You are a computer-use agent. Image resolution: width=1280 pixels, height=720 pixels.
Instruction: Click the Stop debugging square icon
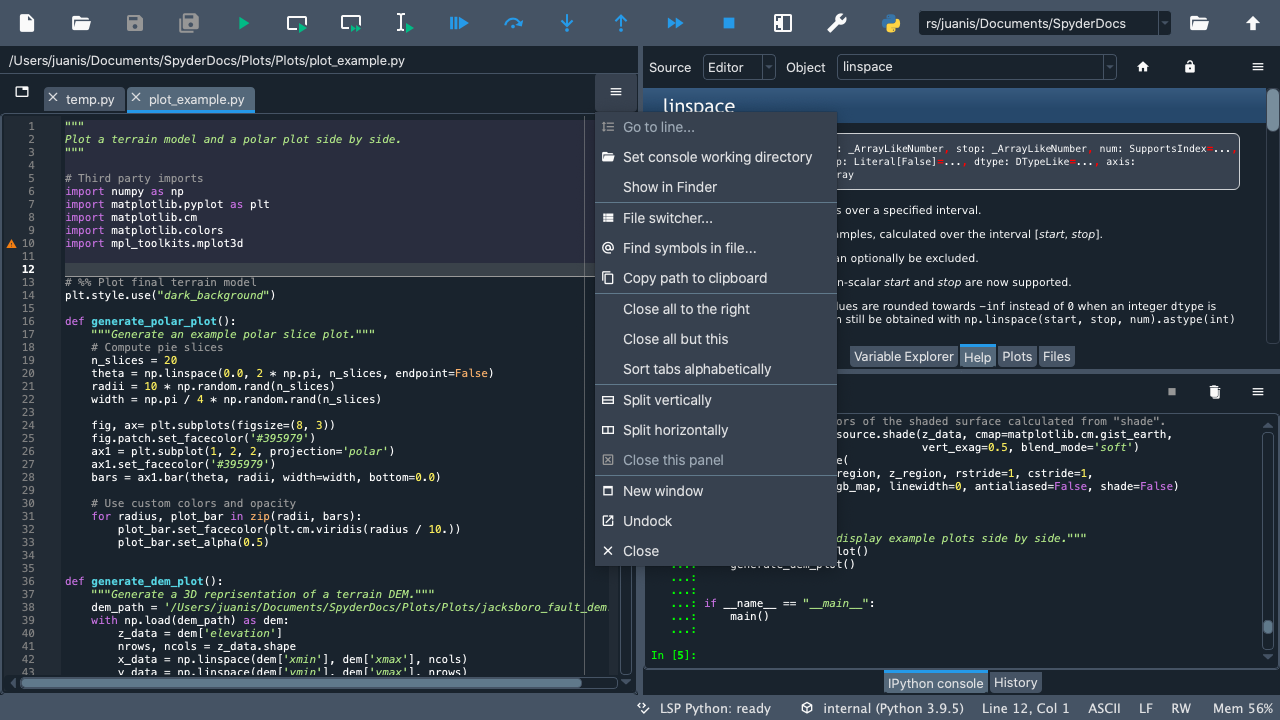[729, 23]
